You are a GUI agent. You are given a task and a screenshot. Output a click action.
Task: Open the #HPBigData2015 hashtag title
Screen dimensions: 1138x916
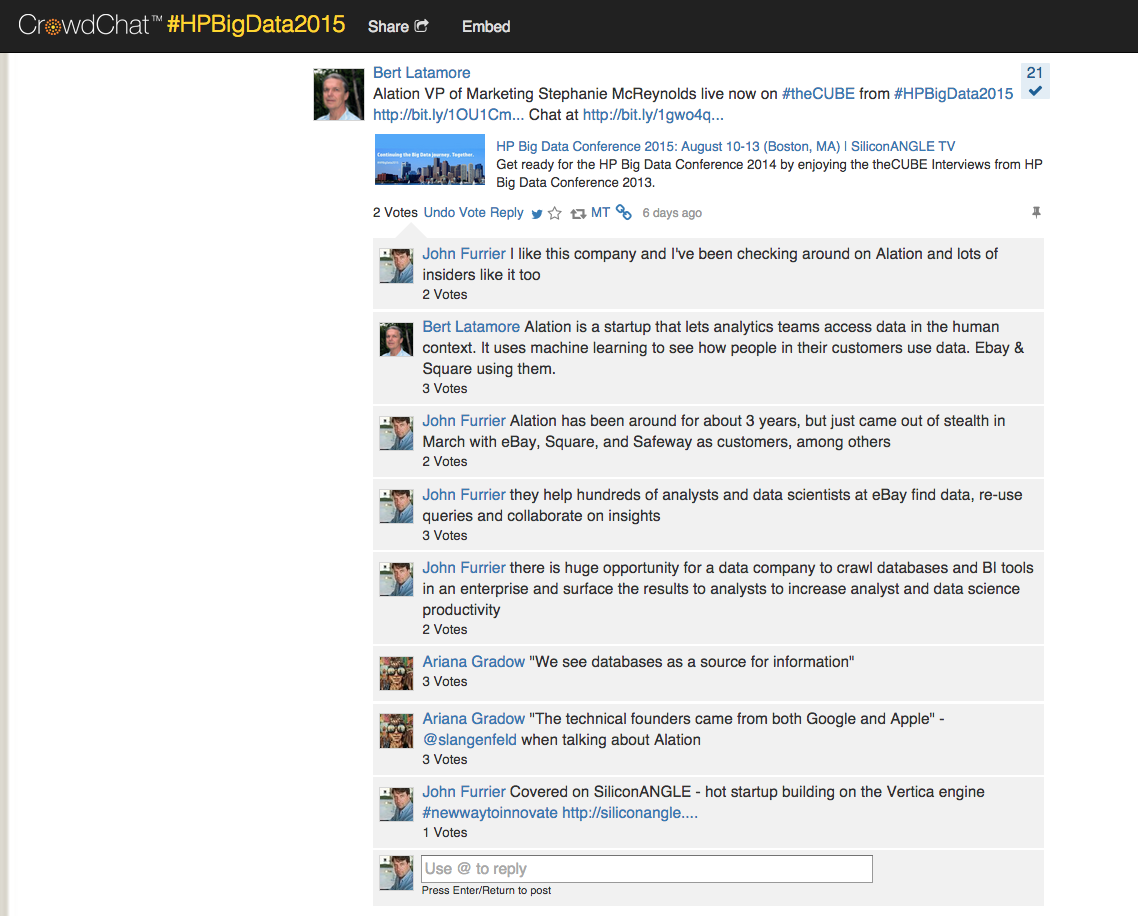(256, 25)
